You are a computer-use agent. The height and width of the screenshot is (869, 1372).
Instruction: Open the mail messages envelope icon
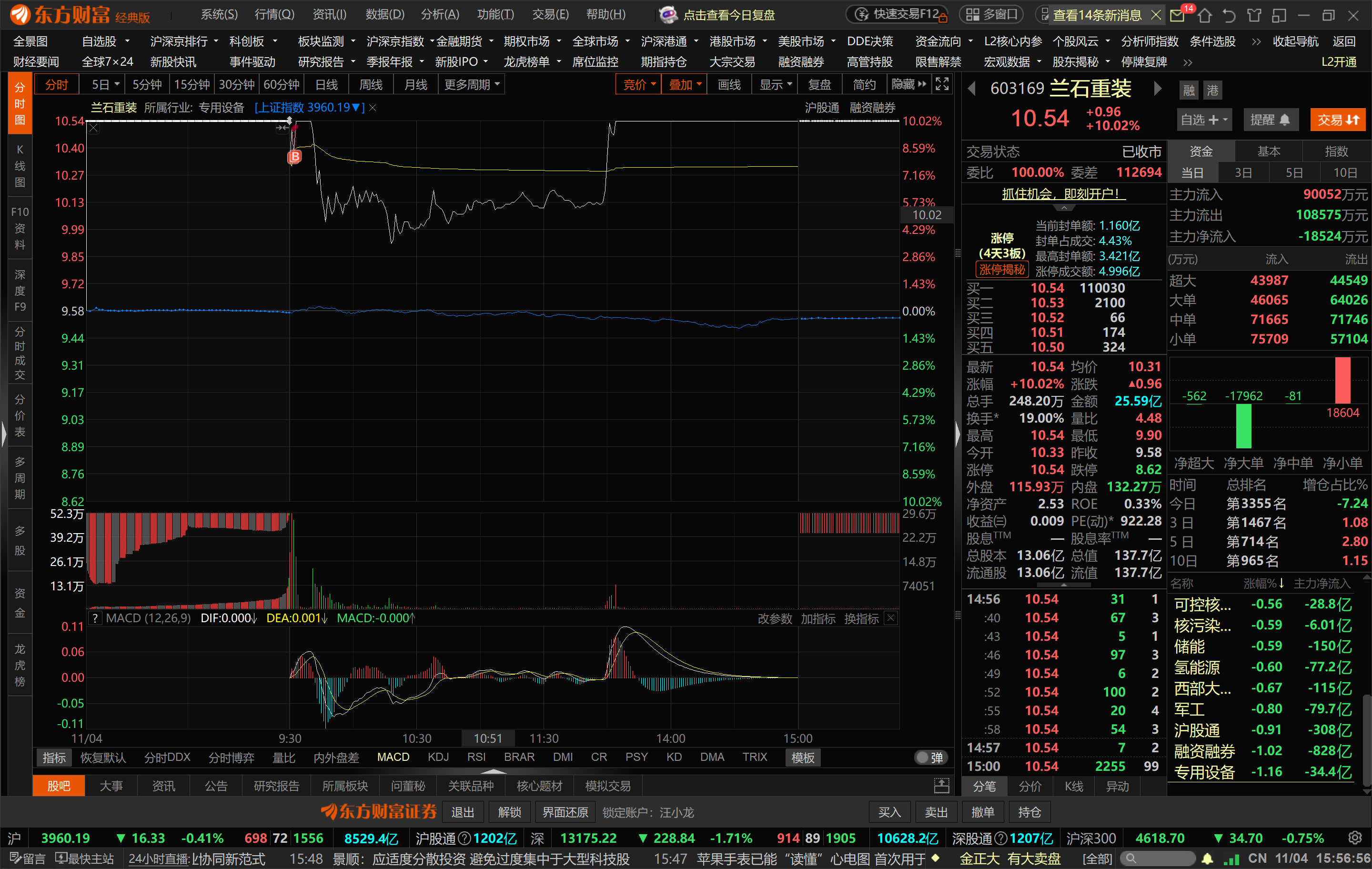pos(1177,15)
